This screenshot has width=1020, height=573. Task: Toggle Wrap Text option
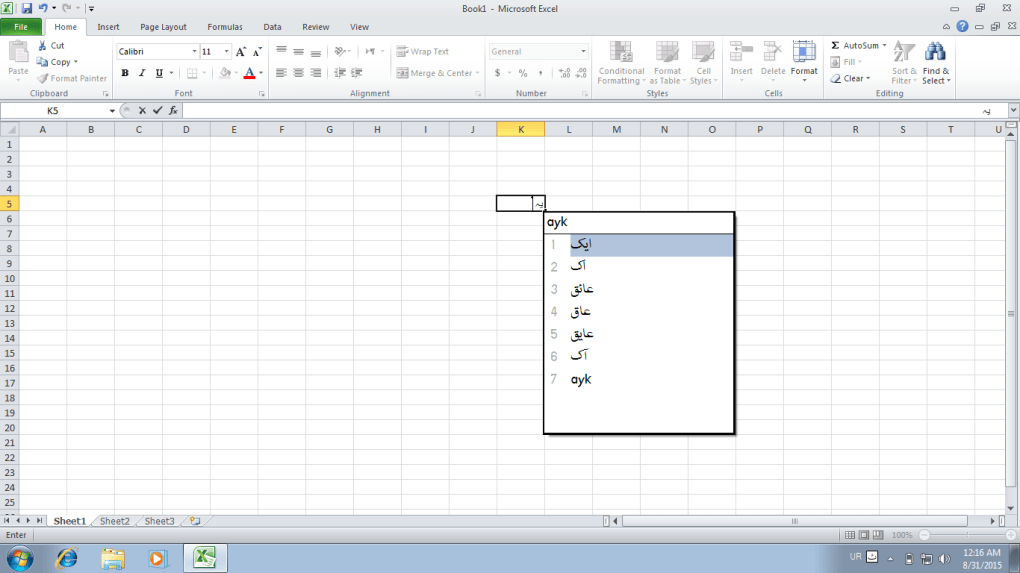point(423,52)
